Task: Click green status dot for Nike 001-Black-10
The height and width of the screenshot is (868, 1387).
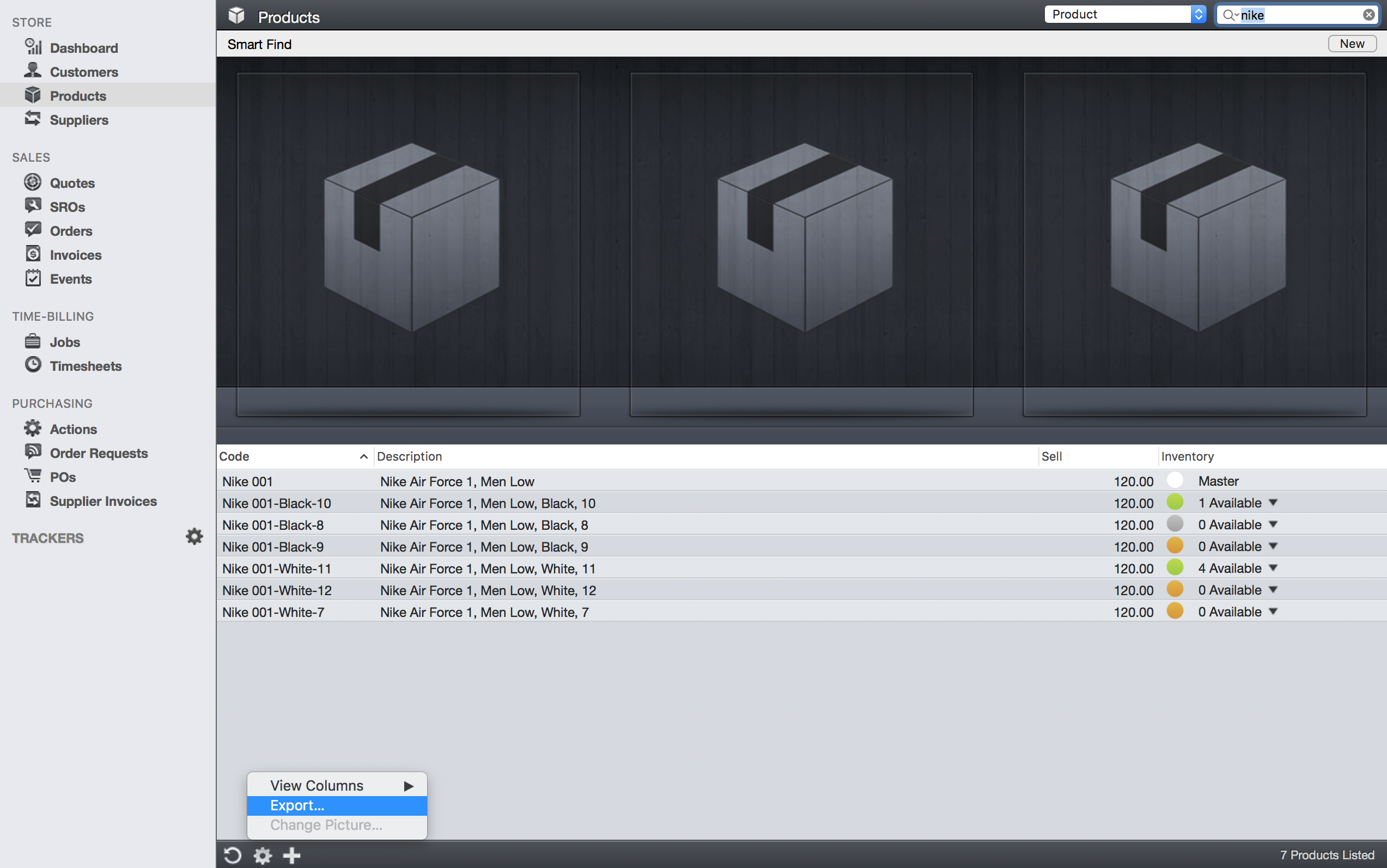Action: coord(1175,502)
